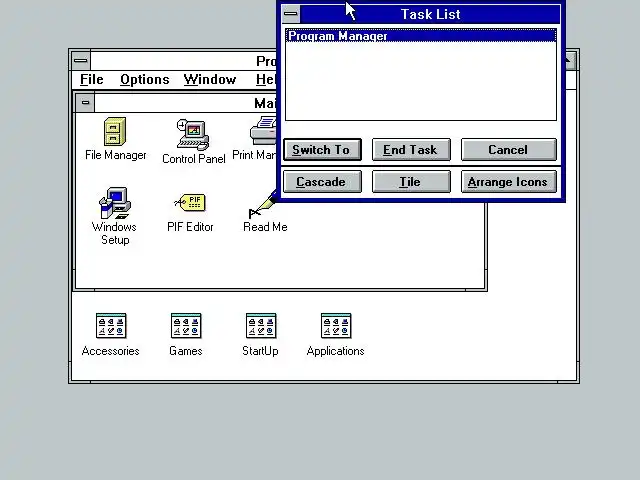Open Task List control menu box
640x480 pixels.
[x=291, y=14]
